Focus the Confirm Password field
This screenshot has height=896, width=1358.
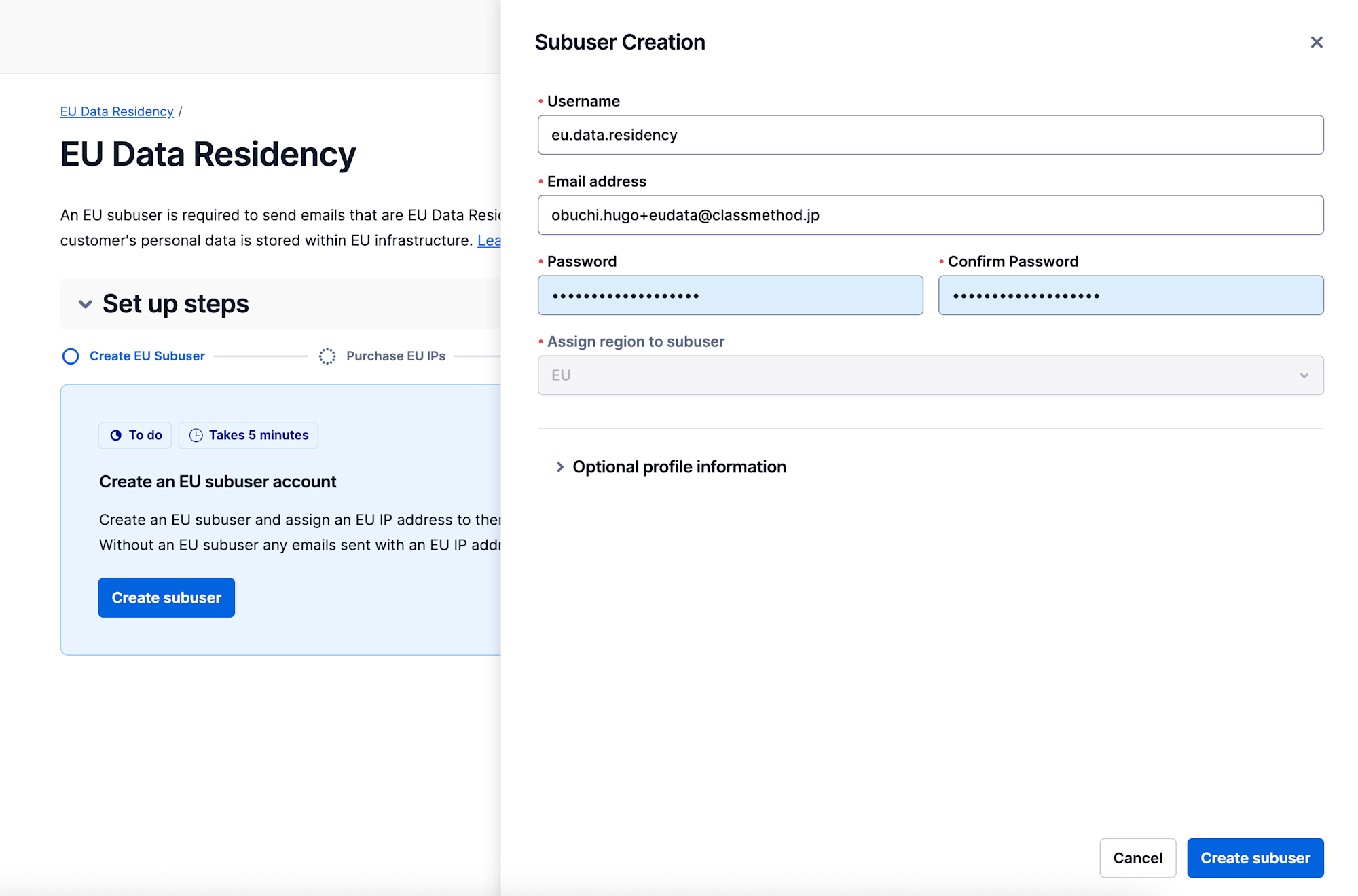(1131, 295)
